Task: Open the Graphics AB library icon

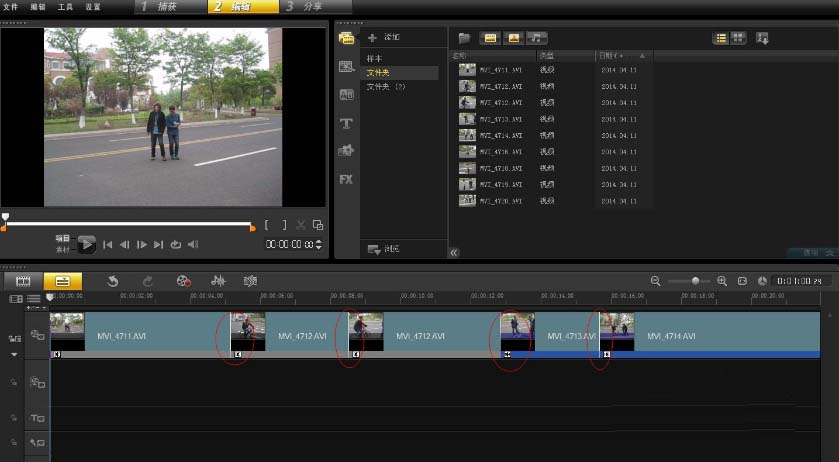Action: [346, 95]
